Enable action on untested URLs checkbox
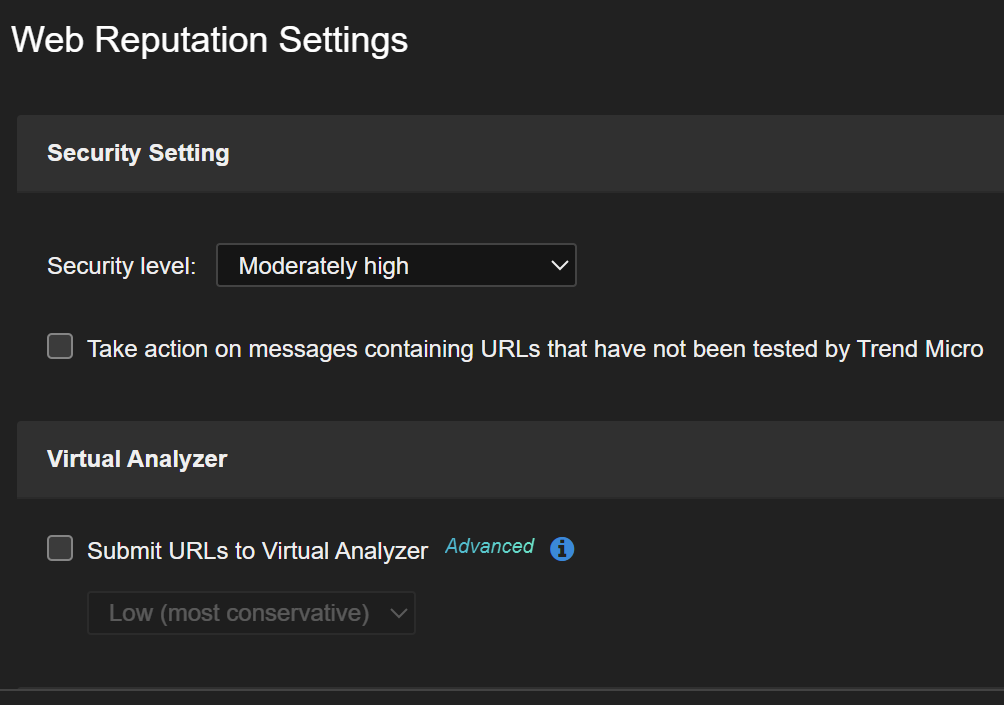Image resolution: width=1004 pixels, height=705 pixels. [x=60, y=347]
